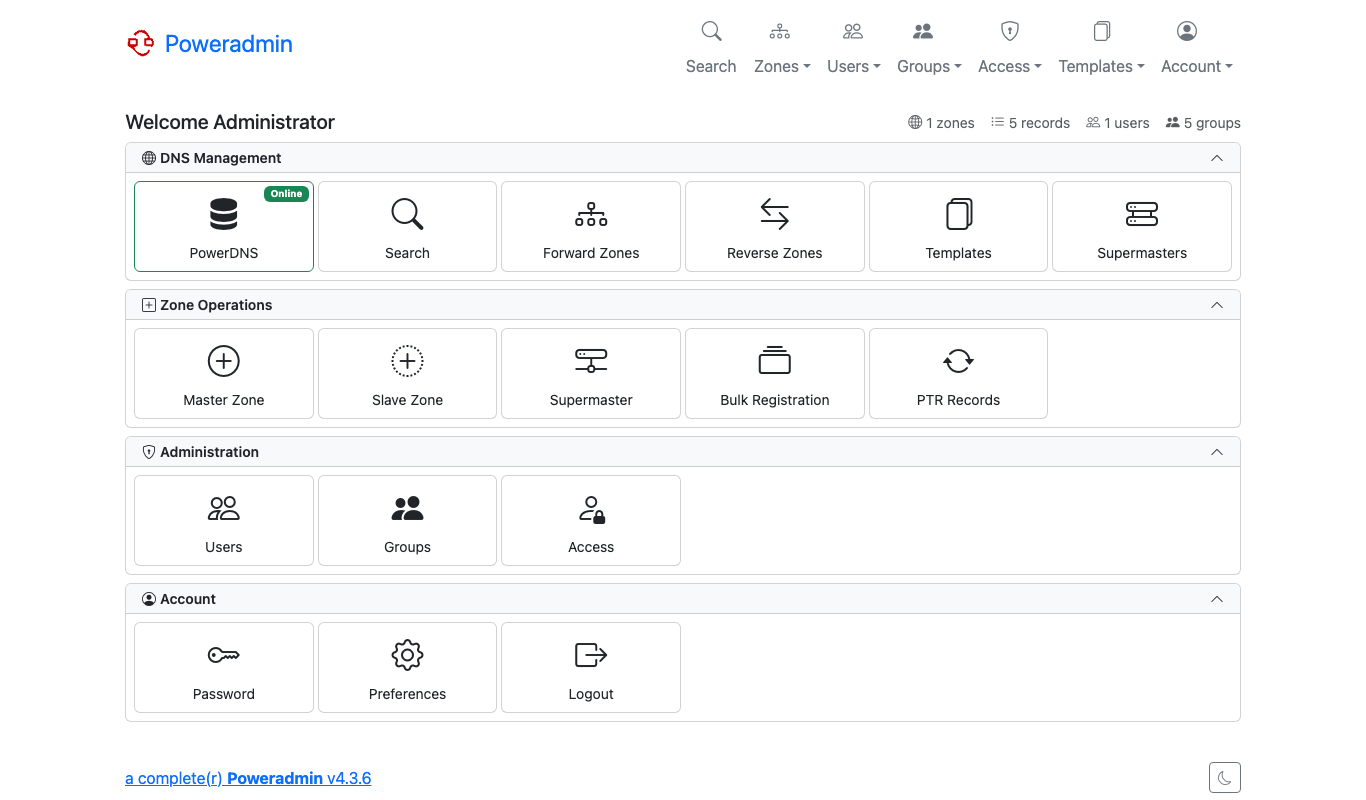Open the Supermasters card
The height and width of the screenshot is (800, 1366).
[x=1142, y=226]
